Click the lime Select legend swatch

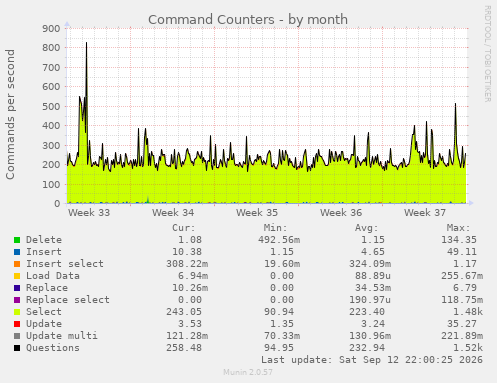coord(17,312)
